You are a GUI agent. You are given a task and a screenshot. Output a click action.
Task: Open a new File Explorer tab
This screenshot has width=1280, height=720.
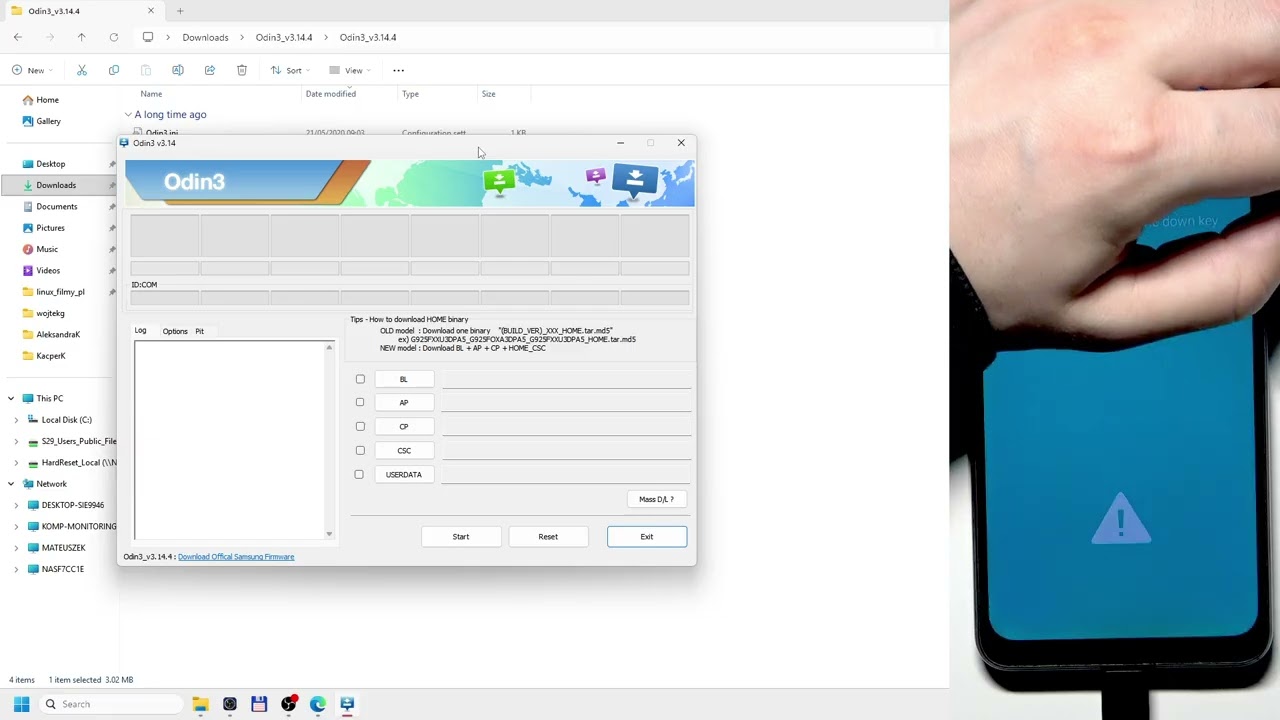click(180, 11)
